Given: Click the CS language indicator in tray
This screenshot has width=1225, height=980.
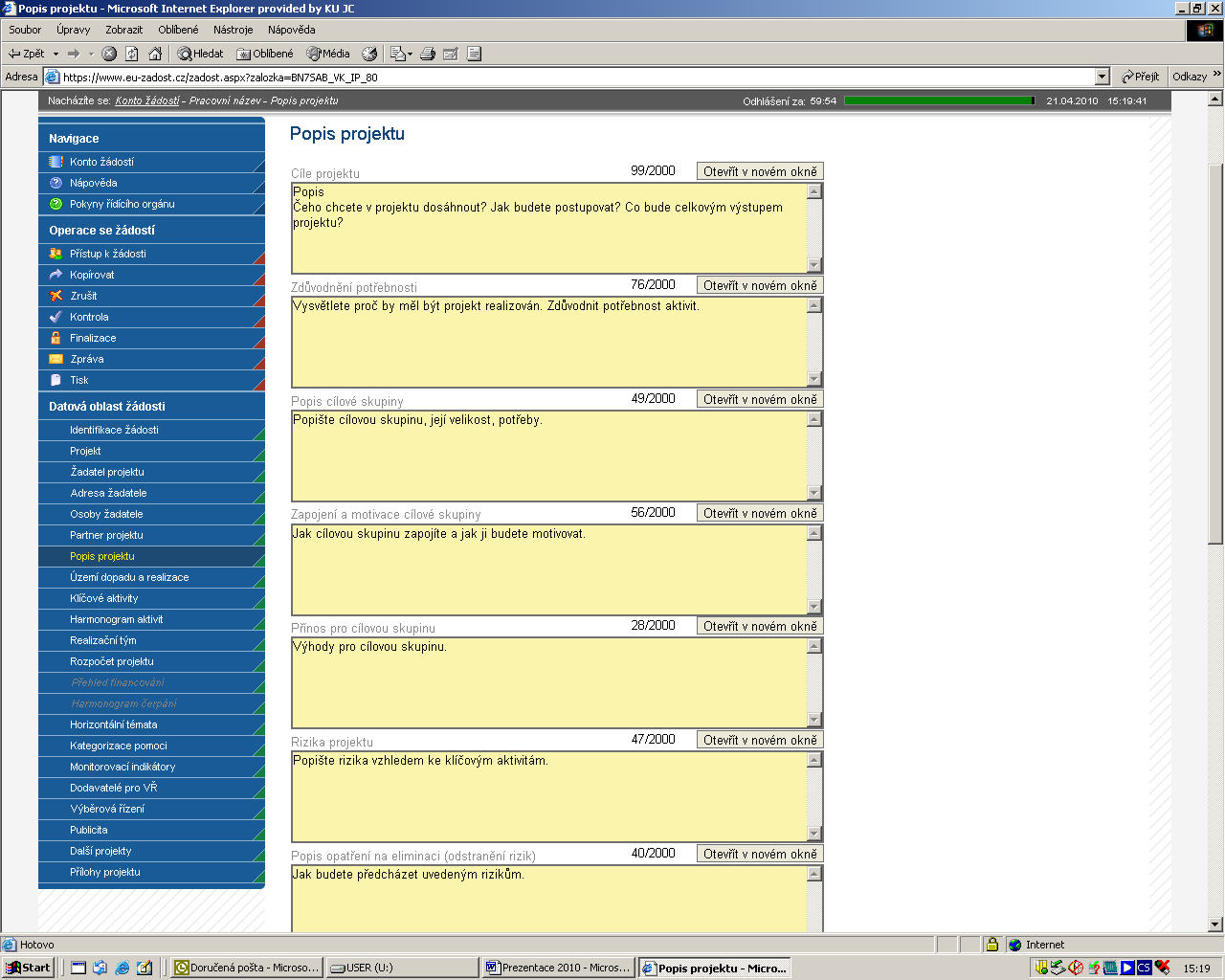Looking at the screenshot, I should 1144,968.
